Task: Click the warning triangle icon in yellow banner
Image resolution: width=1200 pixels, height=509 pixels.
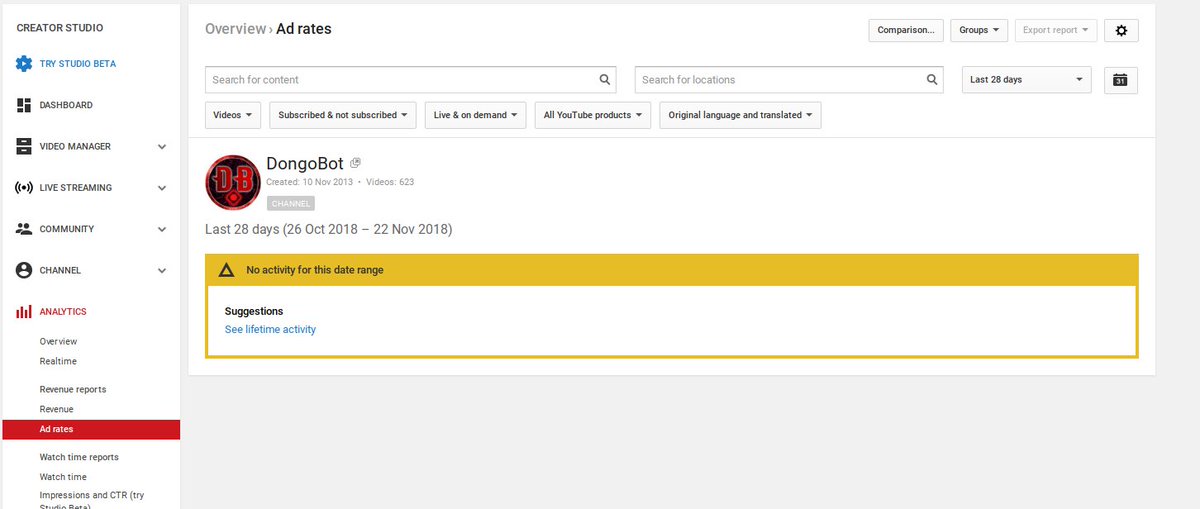Action: coord(227,270)
